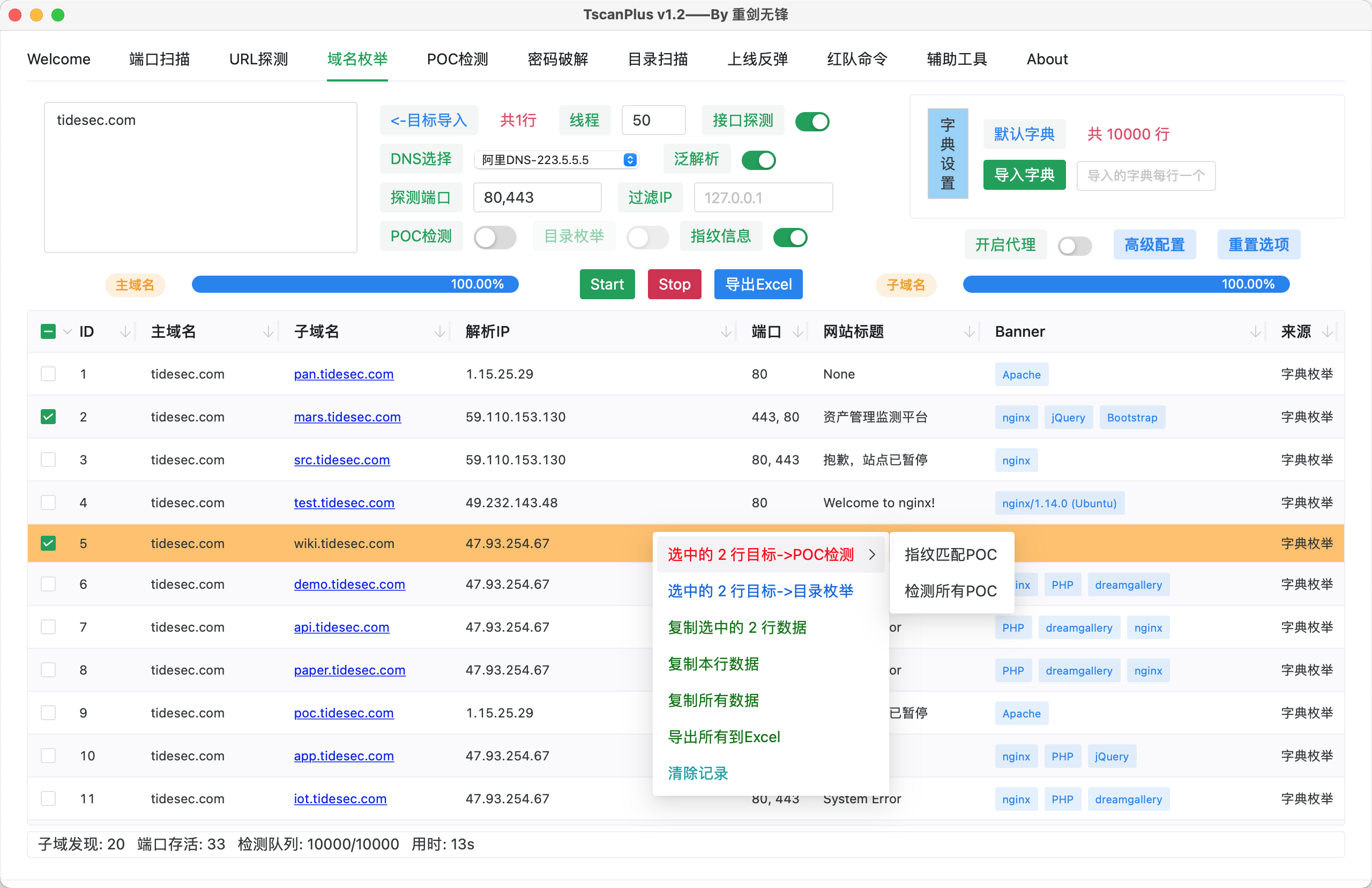
Task: Switch to the 端口扫描 tab
Action: tap(159, 59)
